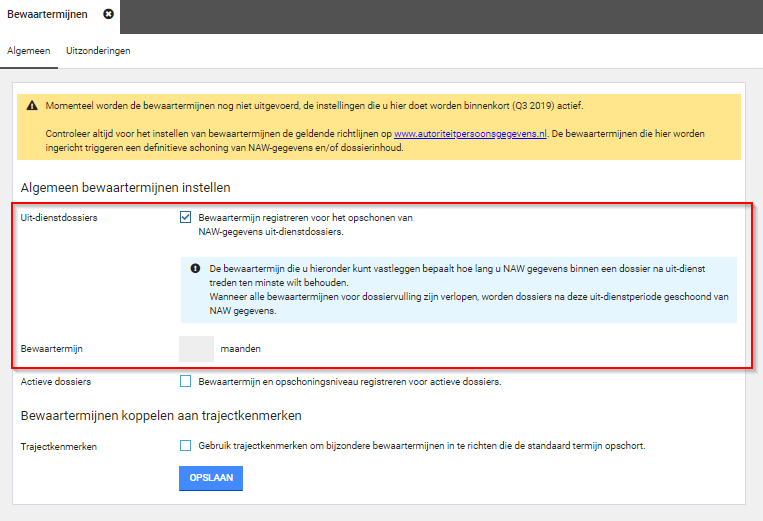Select the Algemeen tab
The image size is (763, 521).
coord(28,50)
